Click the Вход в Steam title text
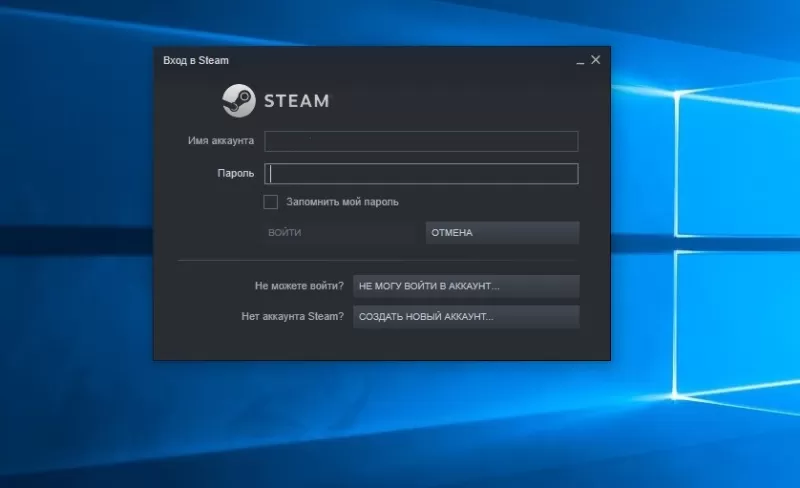 coord(196,60)
